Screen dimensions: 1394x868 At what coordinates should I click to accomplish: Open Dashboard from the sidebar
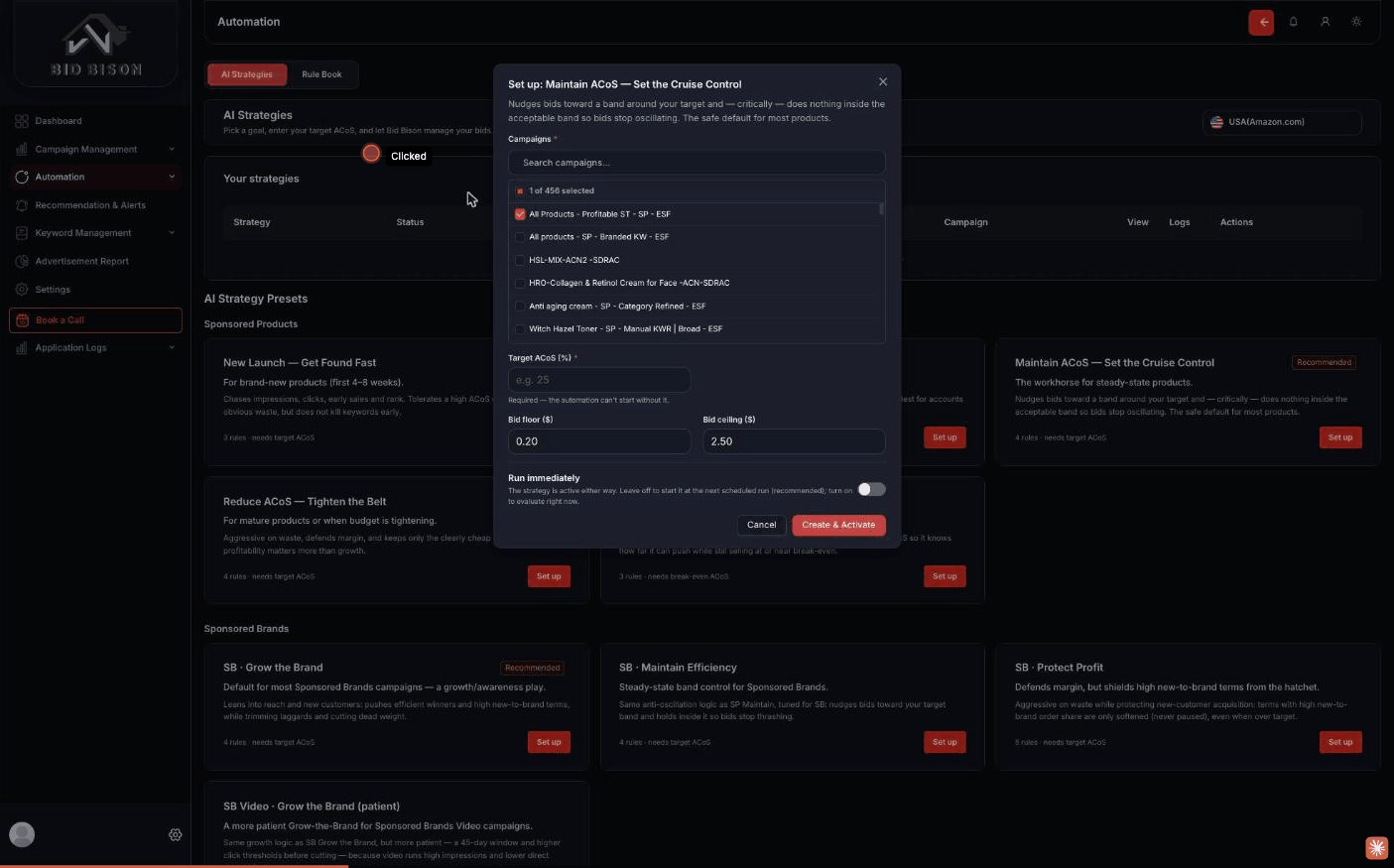(x=95, y=121)
